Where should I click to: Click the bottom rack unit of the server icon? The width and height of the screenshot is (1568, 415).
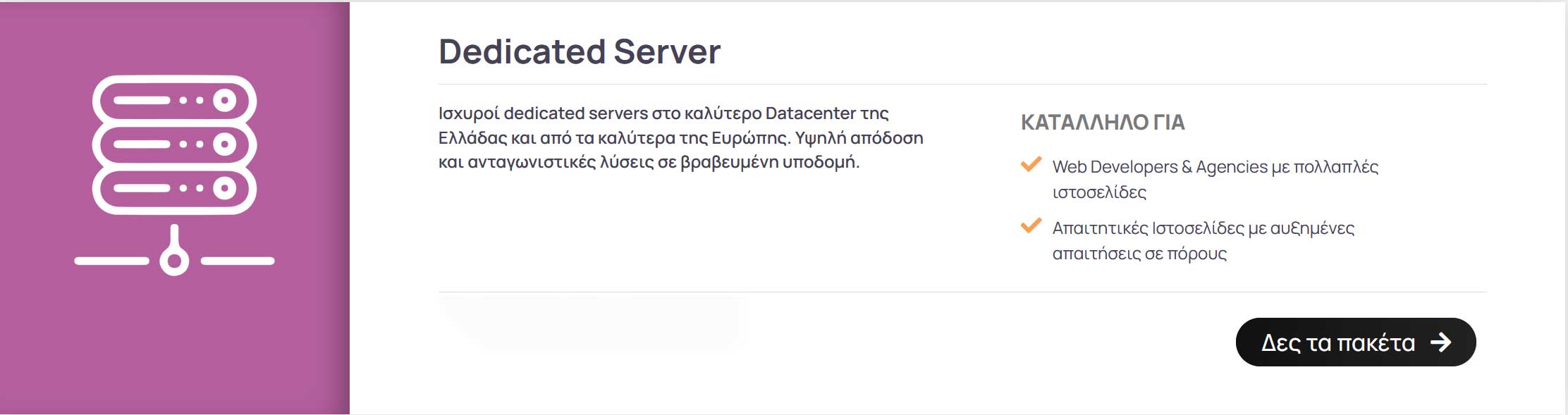tap(174, 189)
